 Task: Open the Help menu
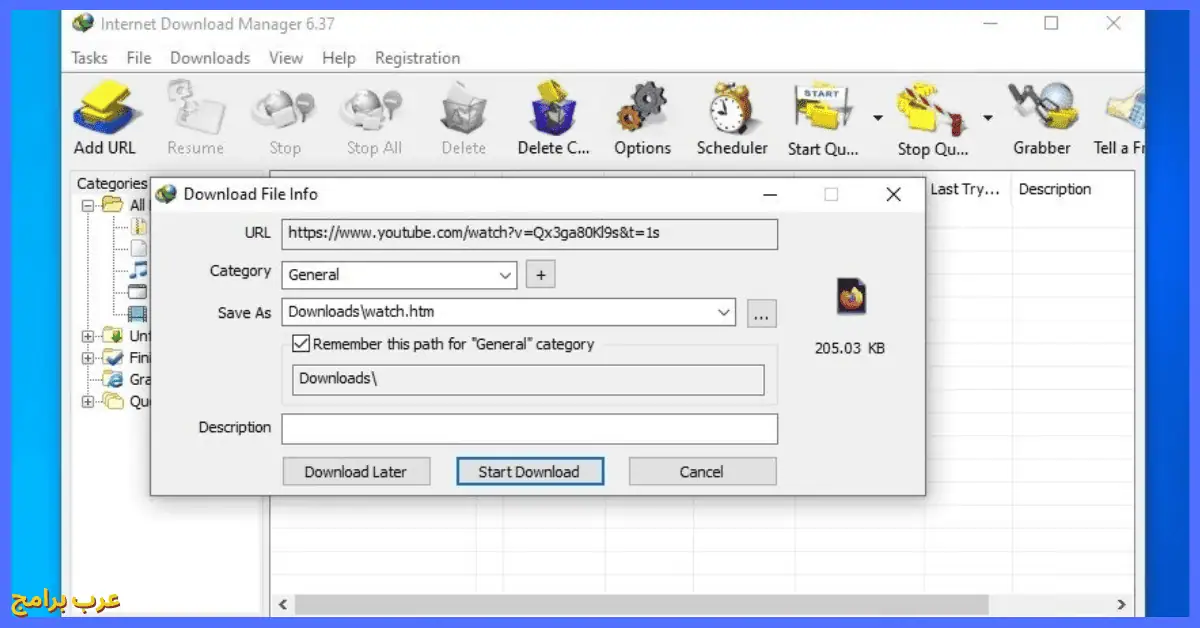point(339,58)
